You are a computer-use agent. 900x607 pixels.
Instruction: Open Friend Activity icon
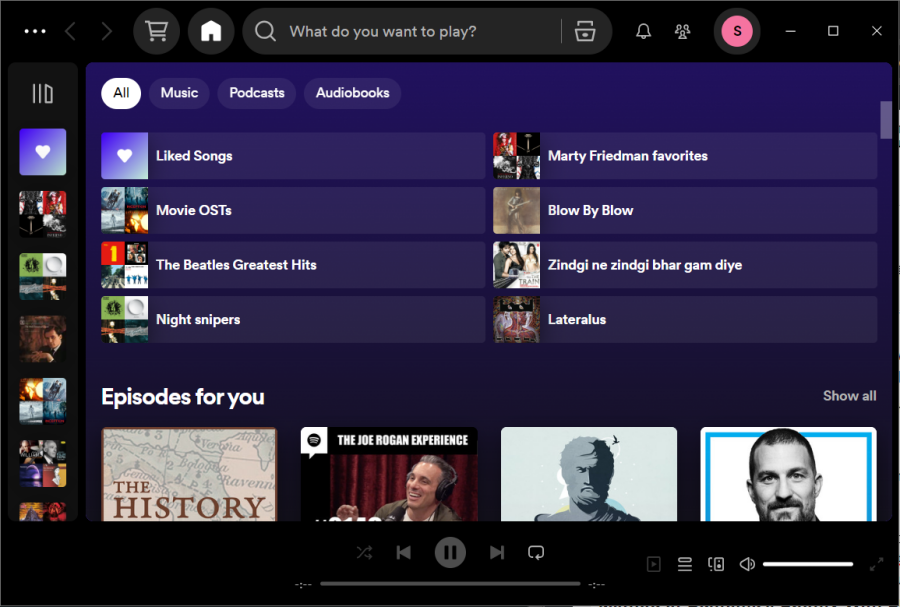click(x=683, y=31)
